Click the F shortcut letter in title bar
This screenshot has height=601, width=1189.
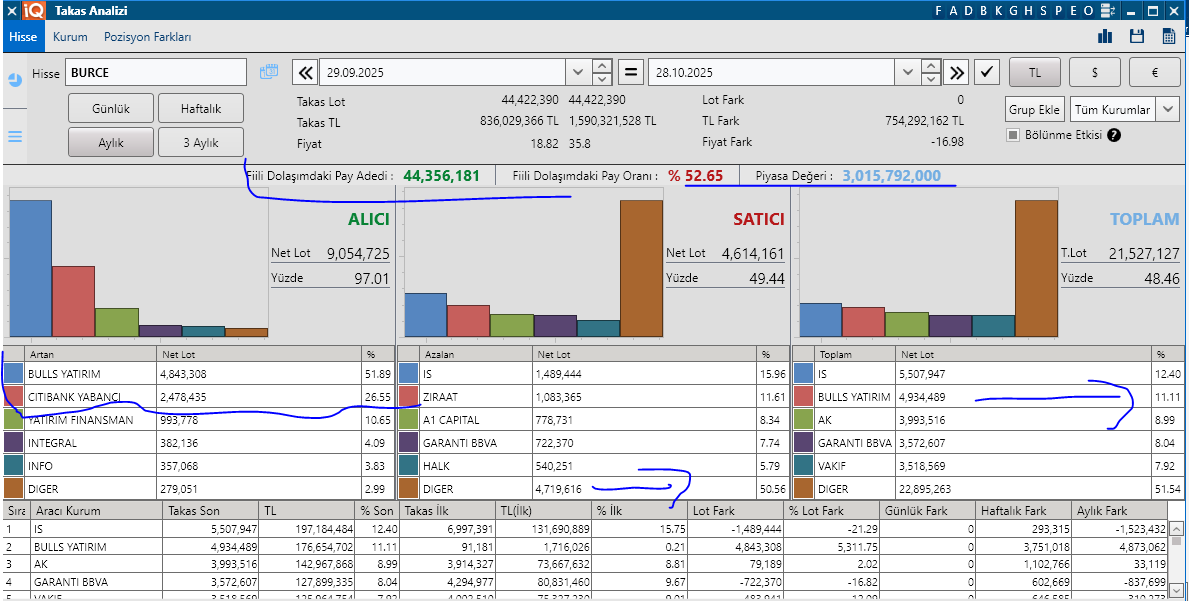tap(938, 11)
